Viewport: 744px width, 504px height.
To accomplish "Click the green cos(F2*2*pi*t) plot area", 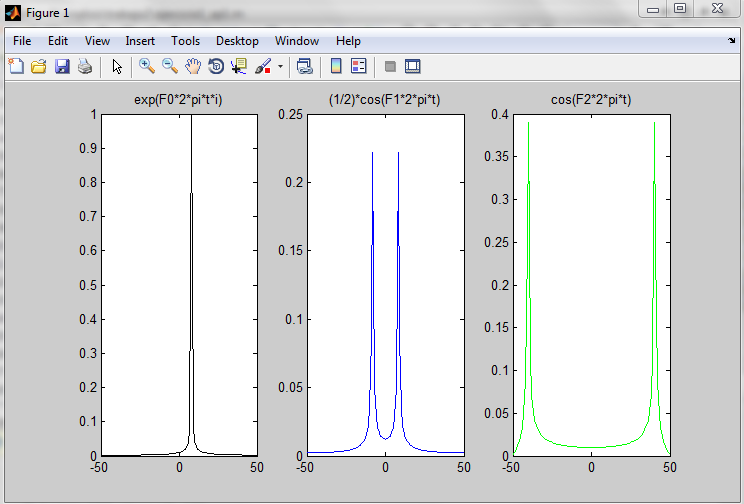I will [591, 285].
